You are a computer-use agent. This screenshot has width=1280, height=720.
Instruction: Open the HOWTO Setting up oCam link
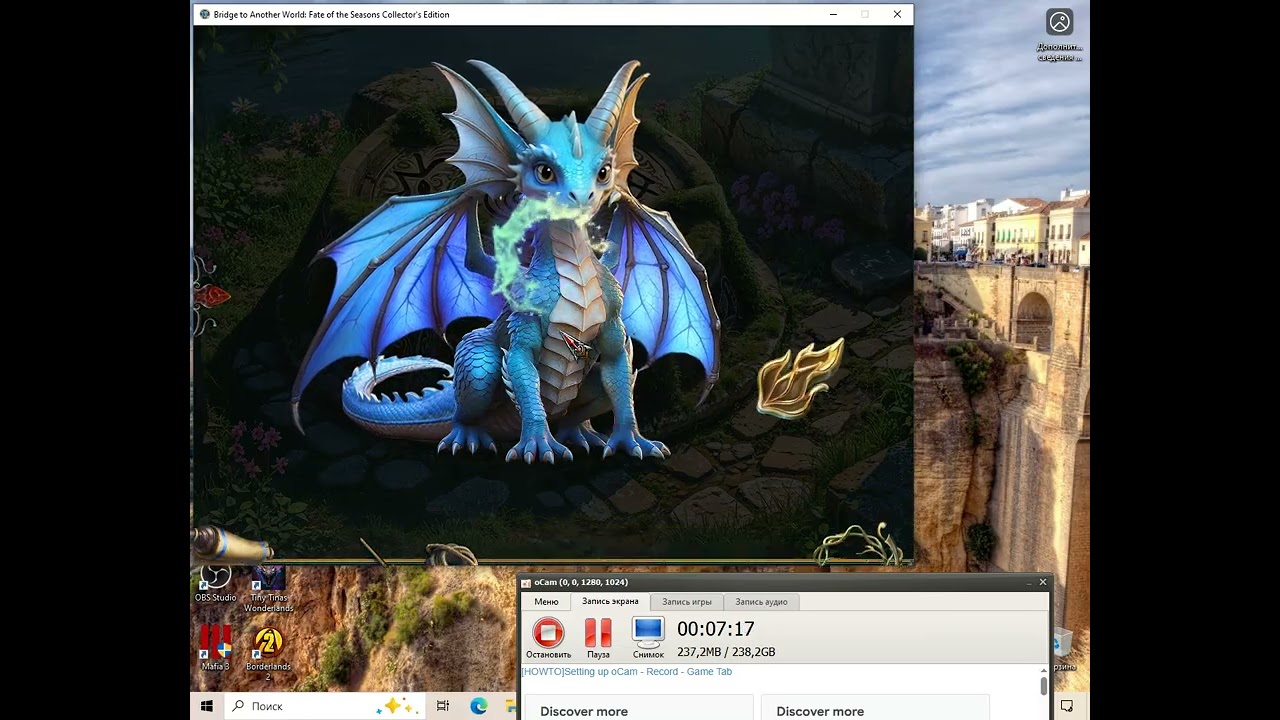(627, 672)
